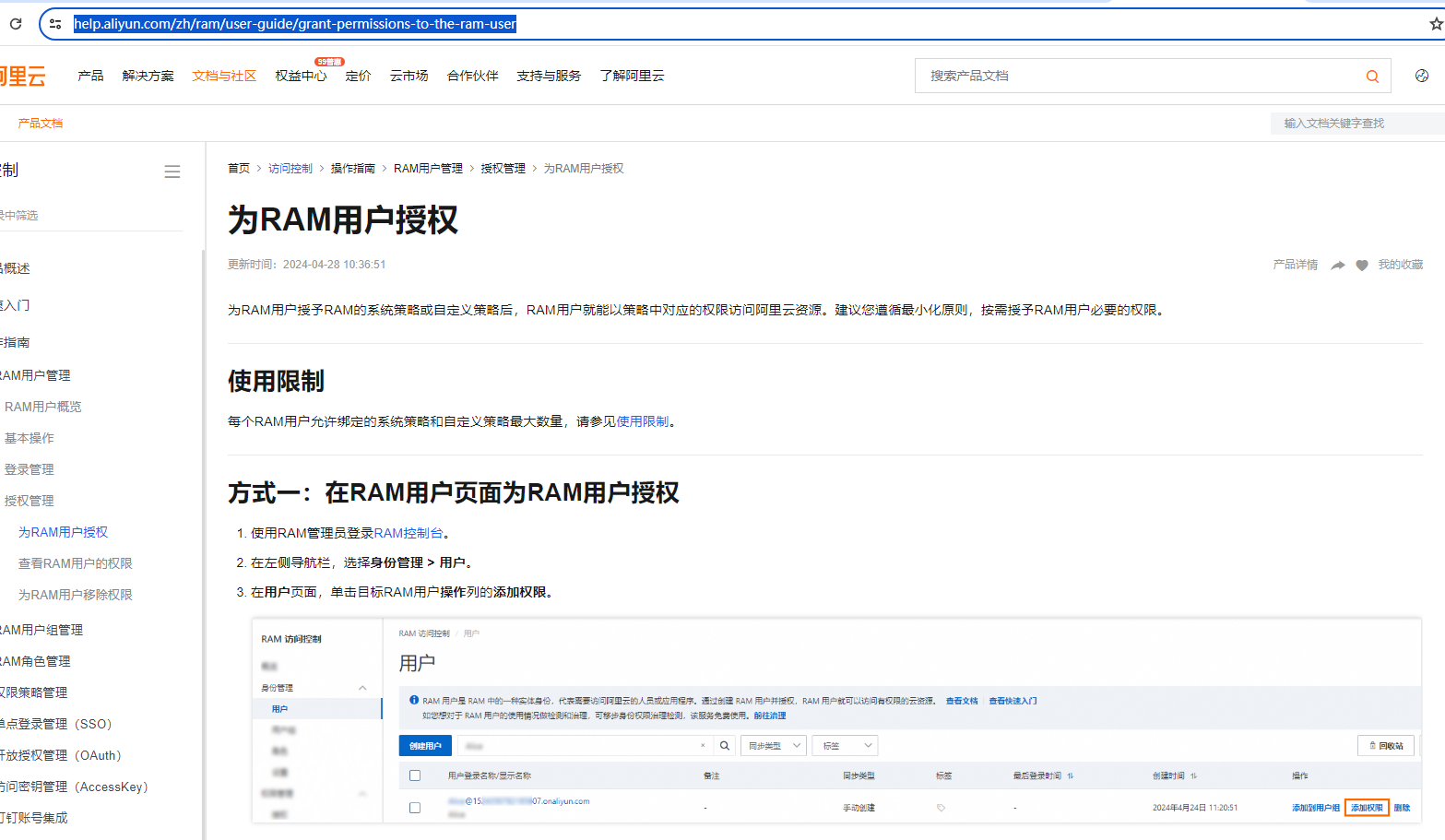Collapse 授权管理 section in the sidebar
The width and height of the screenshot is (1445, 840).
pos(30,501)
